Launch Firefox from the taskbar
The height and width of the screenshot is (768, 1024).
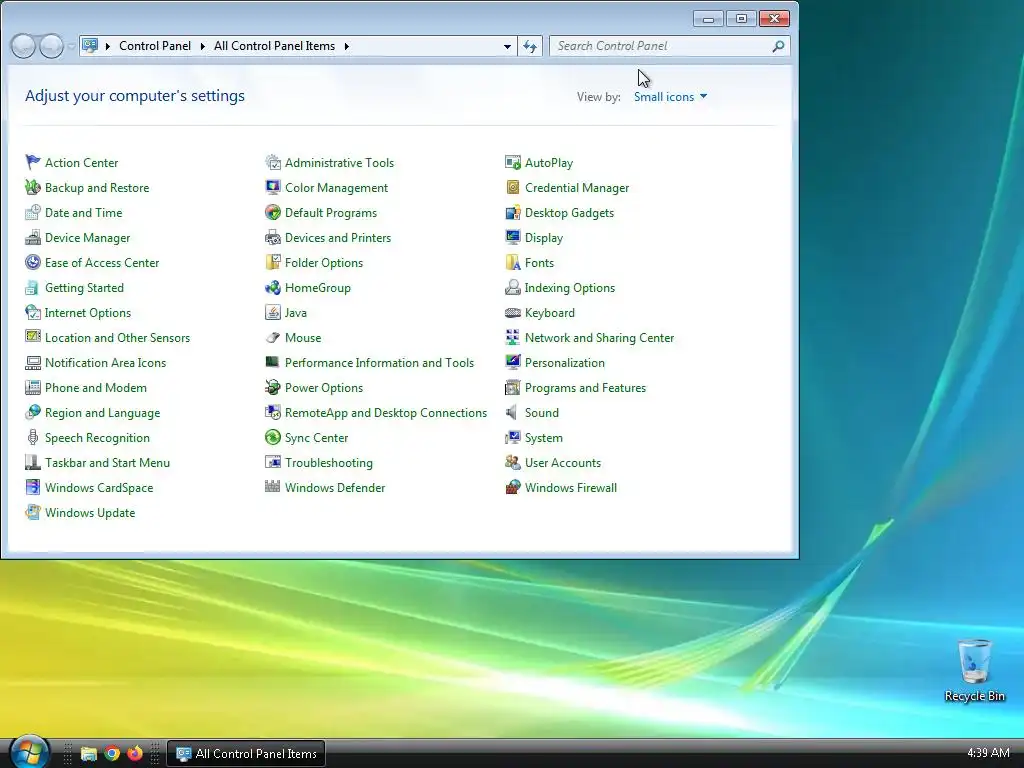tap(135, 754)
